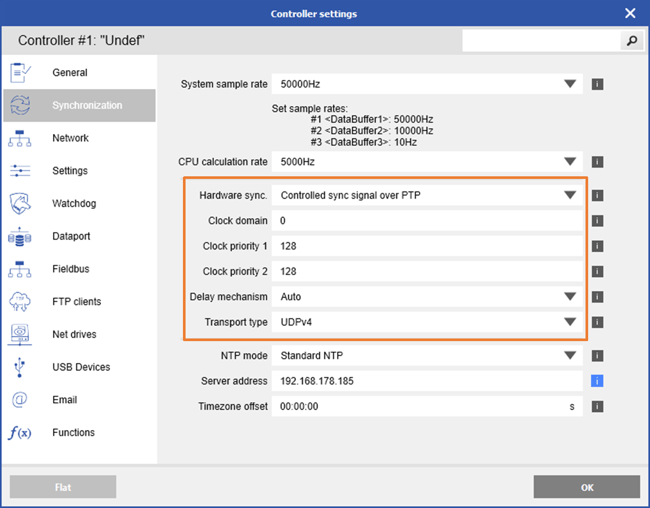The image size is (650, 508).
Task: Click the Flat button
Action: pyautogui.click(x=63, y=487)
